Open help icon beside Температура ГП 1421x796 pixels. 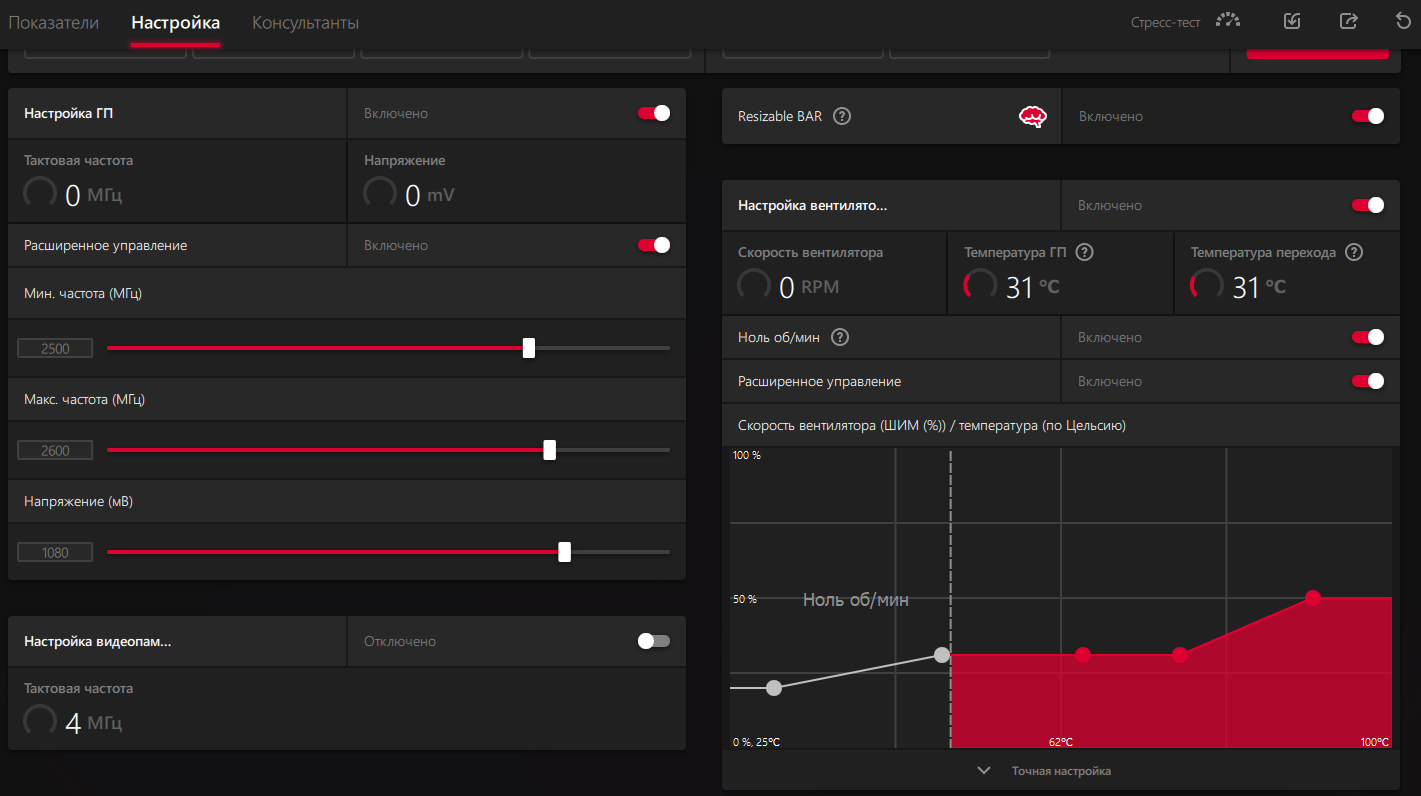[x=1084, y=253]
